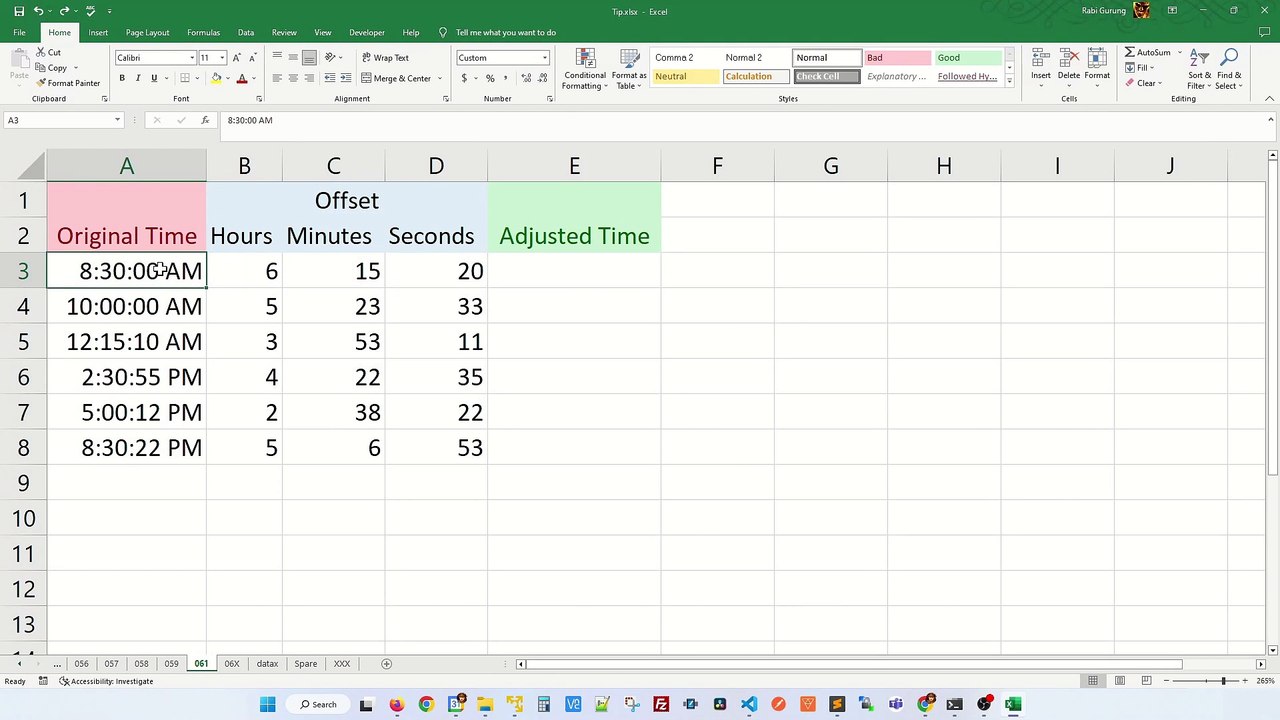Toggle top vertical alignment
Viewport: 1280px width, 720px height.
point(277,57)
